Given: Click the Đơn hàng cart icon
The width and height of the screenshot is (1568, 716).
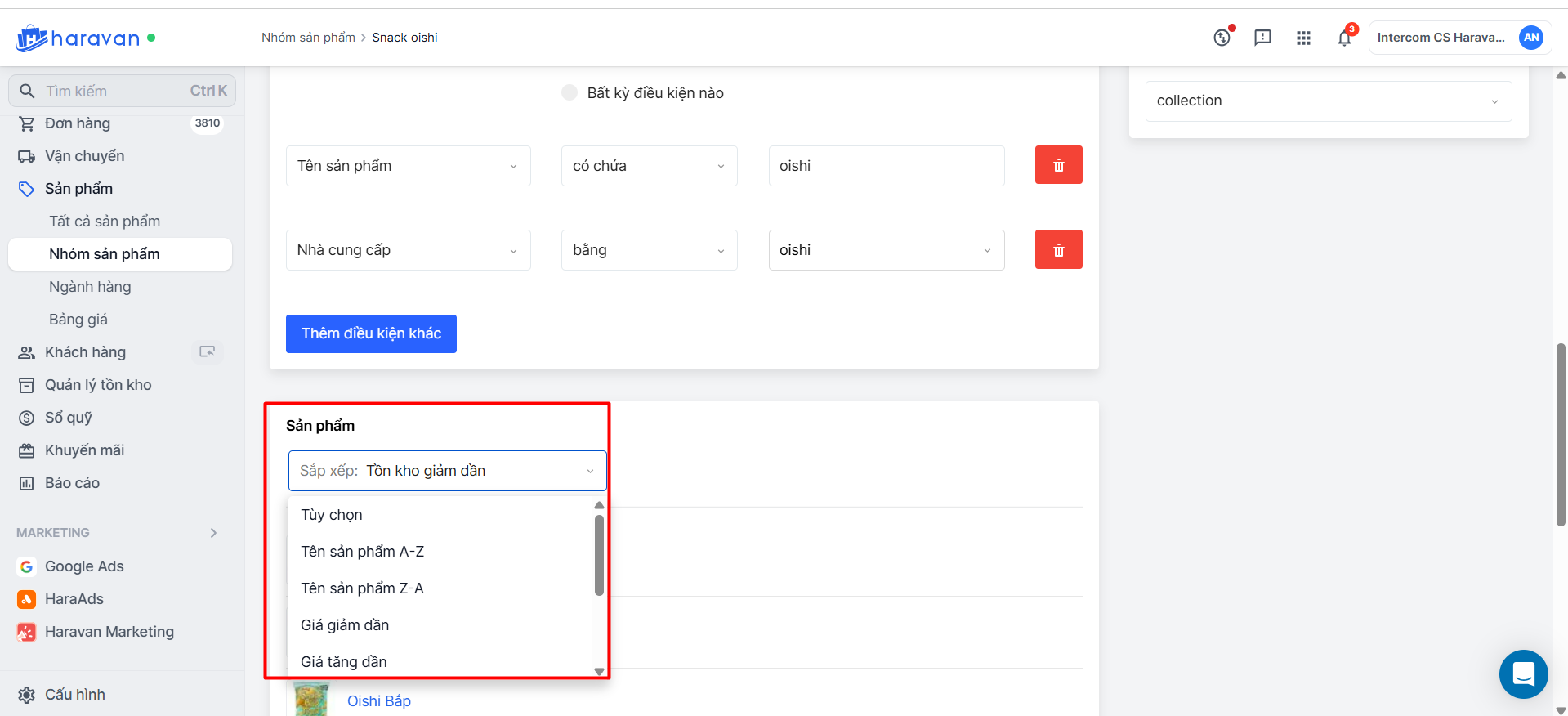Looking at the screenshot, I should (x=27, y=123).
